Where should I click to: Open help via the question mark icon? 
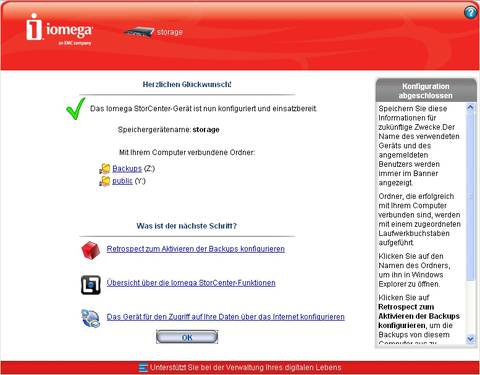click(x=470, y=13)
